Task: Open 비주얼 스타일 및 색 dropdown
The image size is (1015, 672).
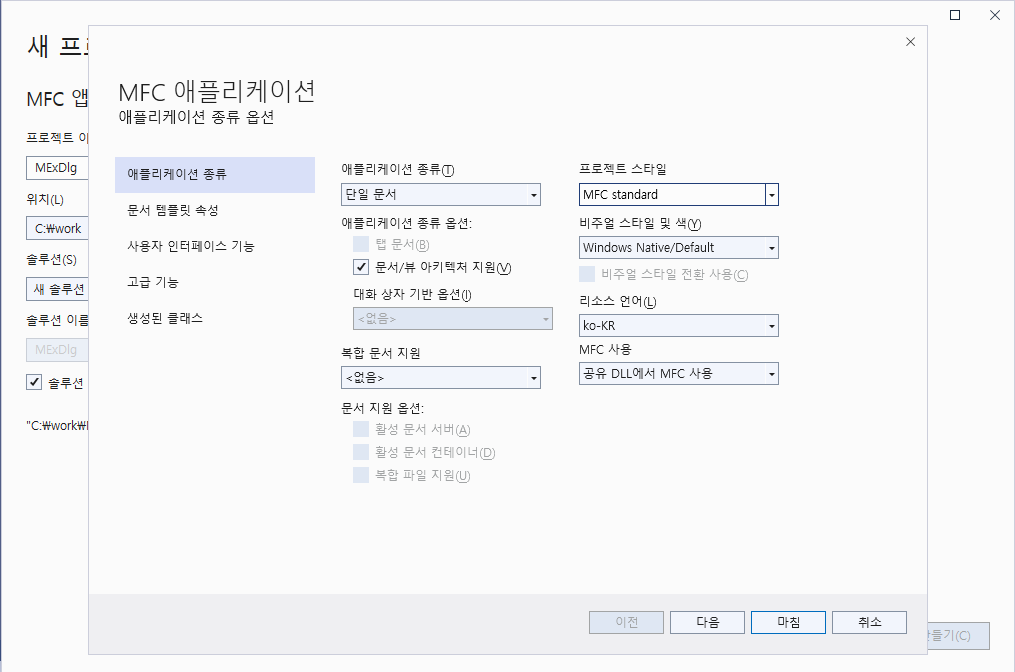Action: [x=679, y=248]
